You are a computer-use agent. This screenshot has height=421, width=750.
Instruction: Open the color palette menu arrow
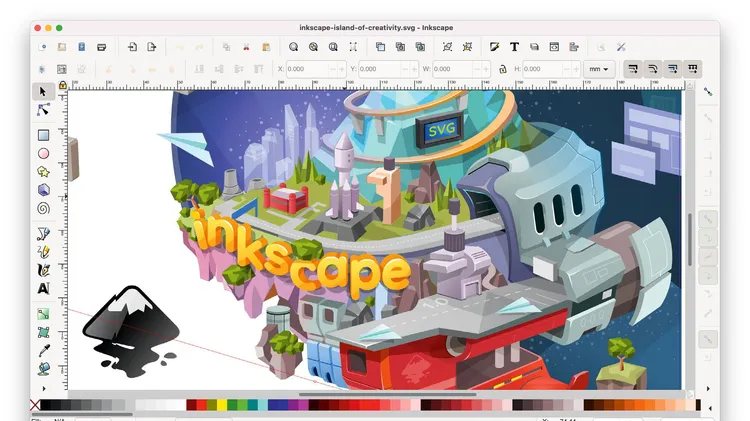point(710,408)
